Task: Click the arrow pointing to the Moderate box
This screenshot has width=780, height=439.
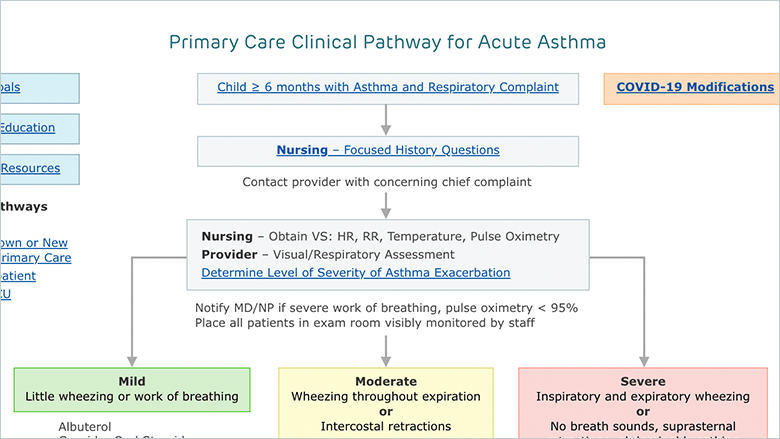Action: [386, 351]
